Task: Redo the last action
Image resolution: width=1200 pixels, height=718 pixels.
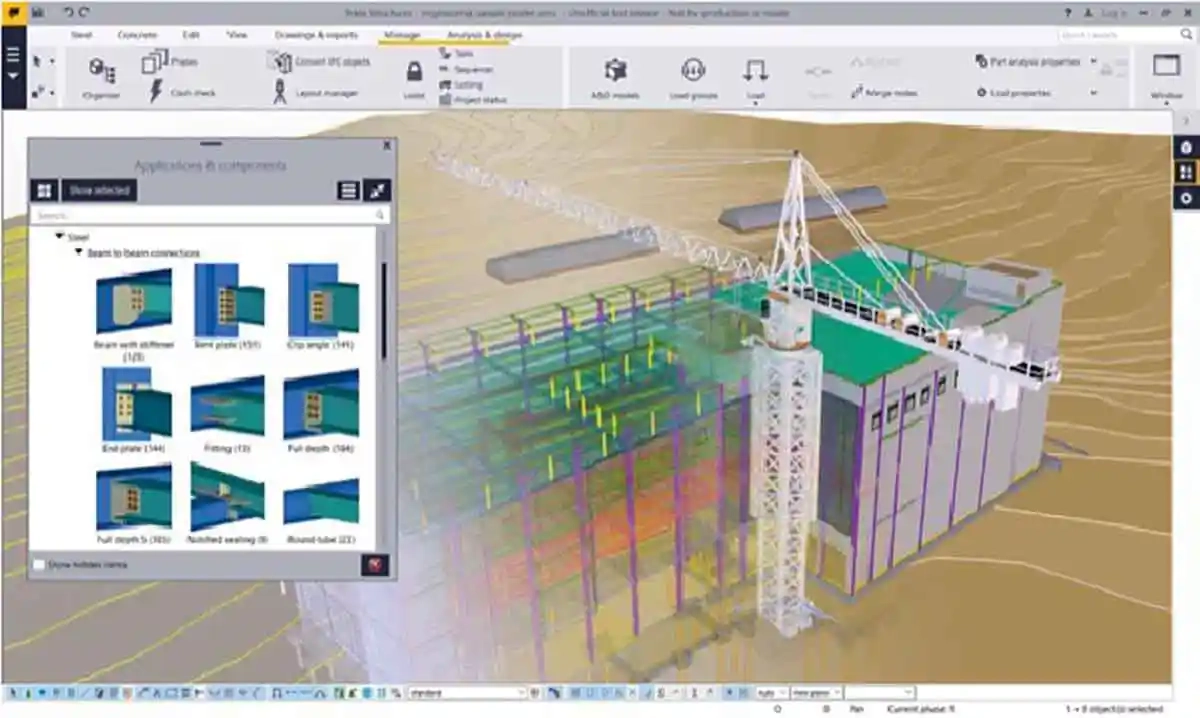Action: coord(82,13)
